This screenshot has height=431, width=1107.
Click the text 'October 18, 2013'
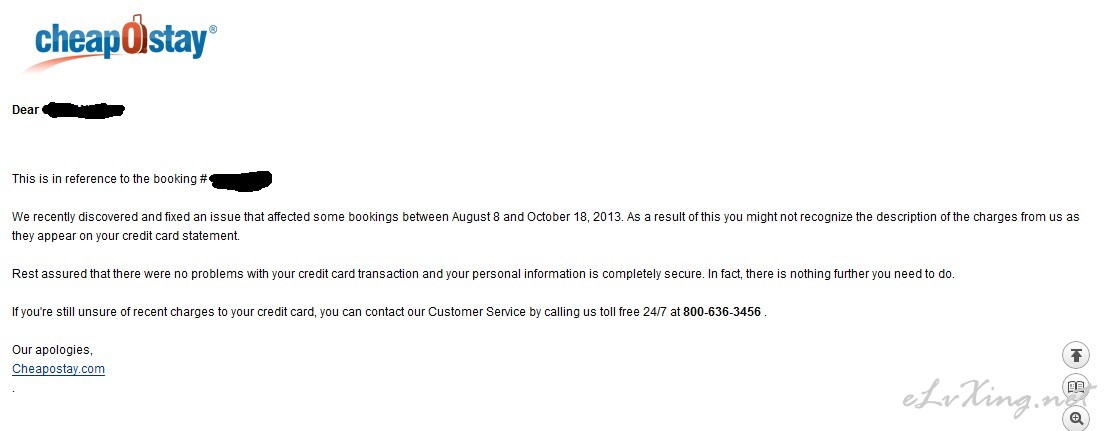point(575,217)
